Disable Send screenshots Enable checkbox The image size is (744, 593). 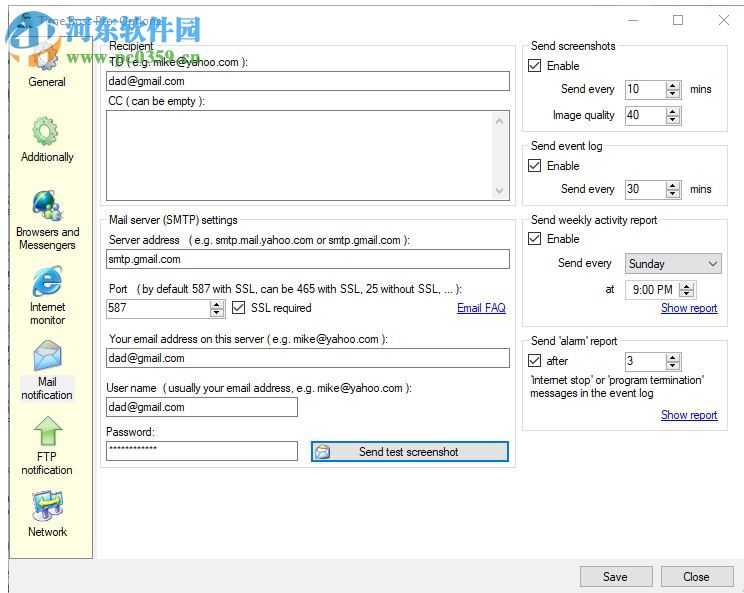534,65
